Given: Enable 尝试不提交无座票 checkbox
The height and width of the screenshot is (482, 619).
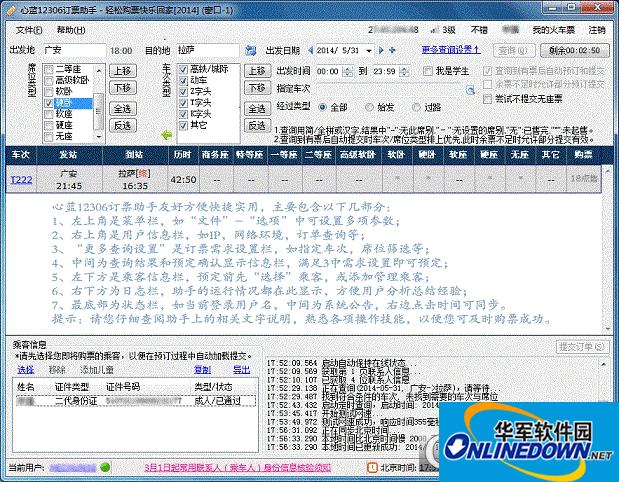Looking at the screenshot, I should coord(488,99).
